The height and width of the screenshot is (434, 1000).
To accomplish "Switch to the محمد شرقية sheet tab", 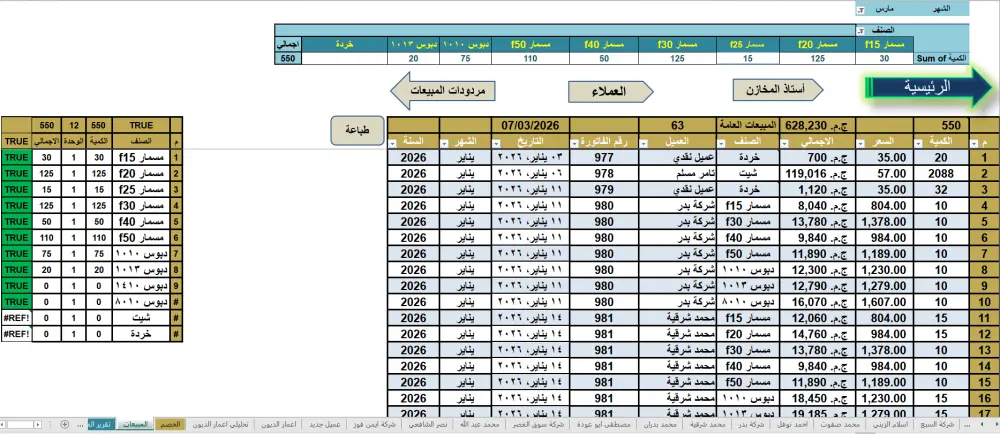I will [x=708, y=424].
